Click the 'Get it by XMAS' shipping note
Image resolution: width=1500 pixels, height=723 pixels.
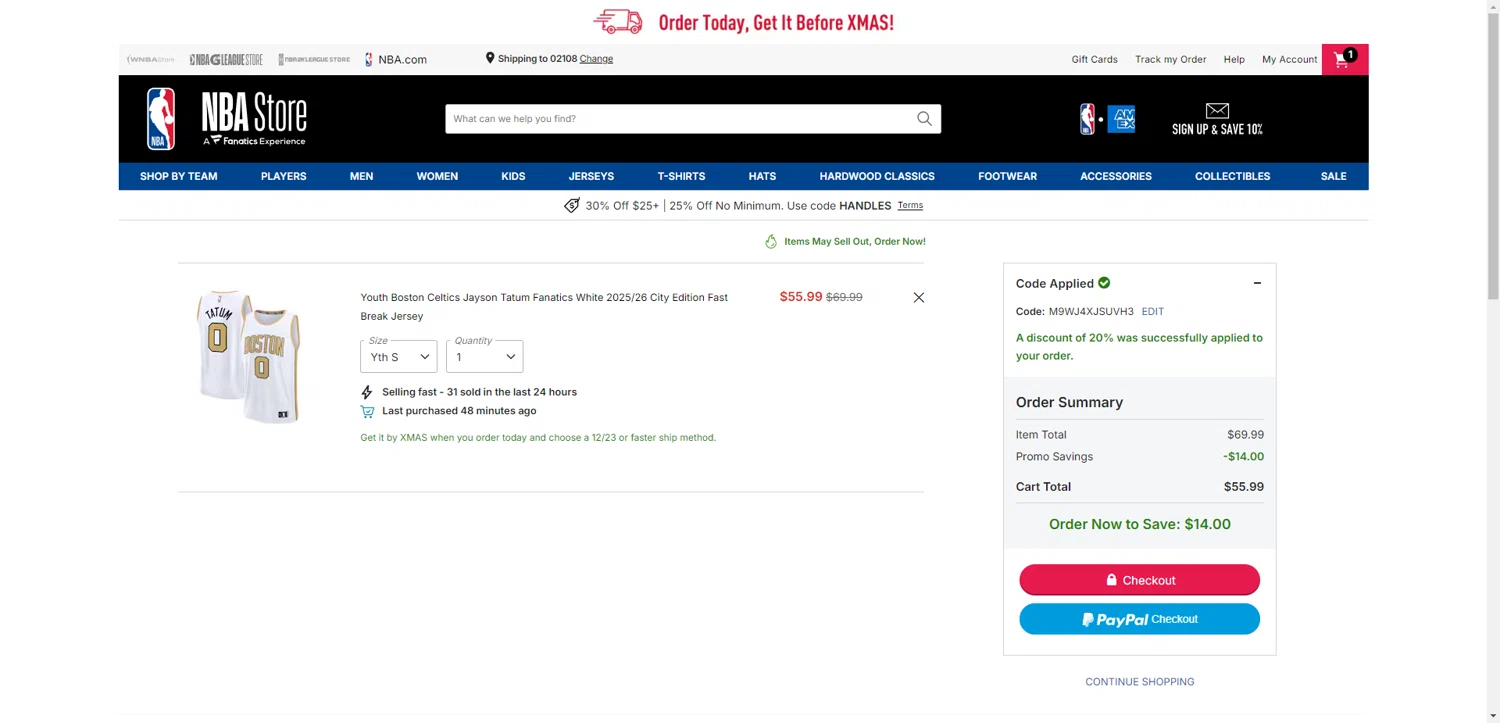tap(538, 438)
